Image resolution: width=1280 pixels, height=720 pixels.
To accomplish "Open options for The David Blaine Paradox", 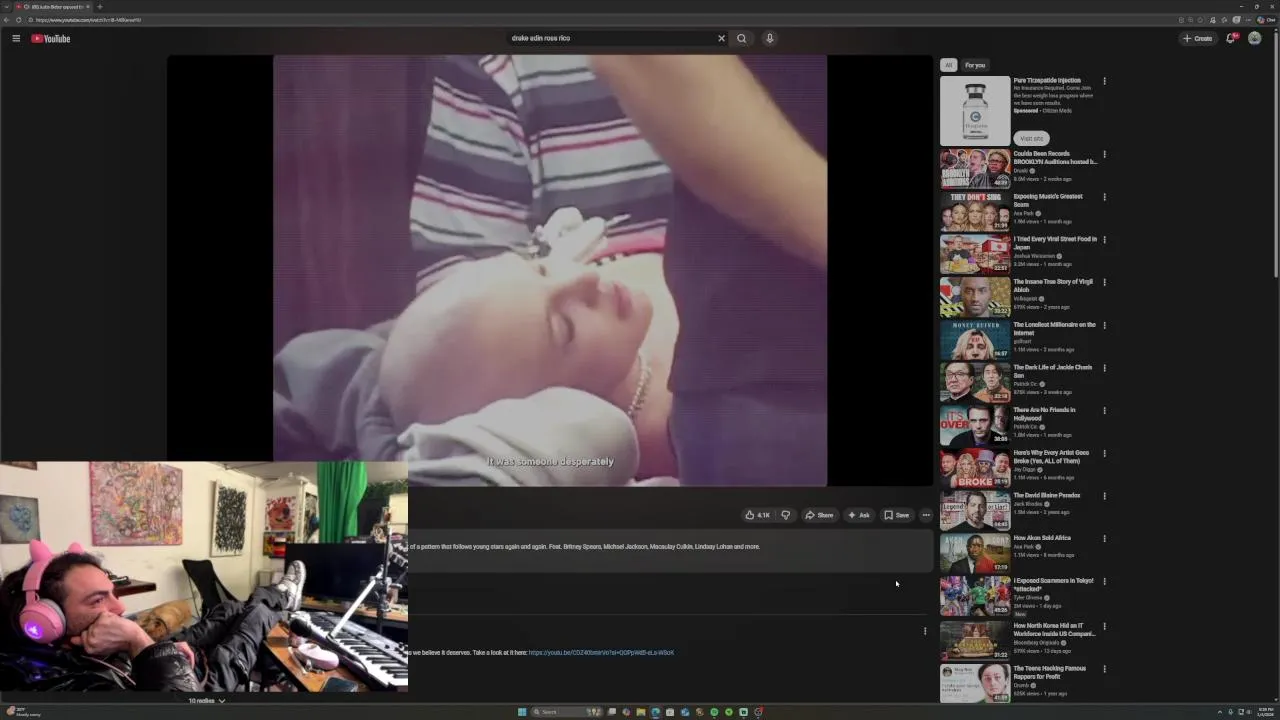I will click(x=1104, y=496).
